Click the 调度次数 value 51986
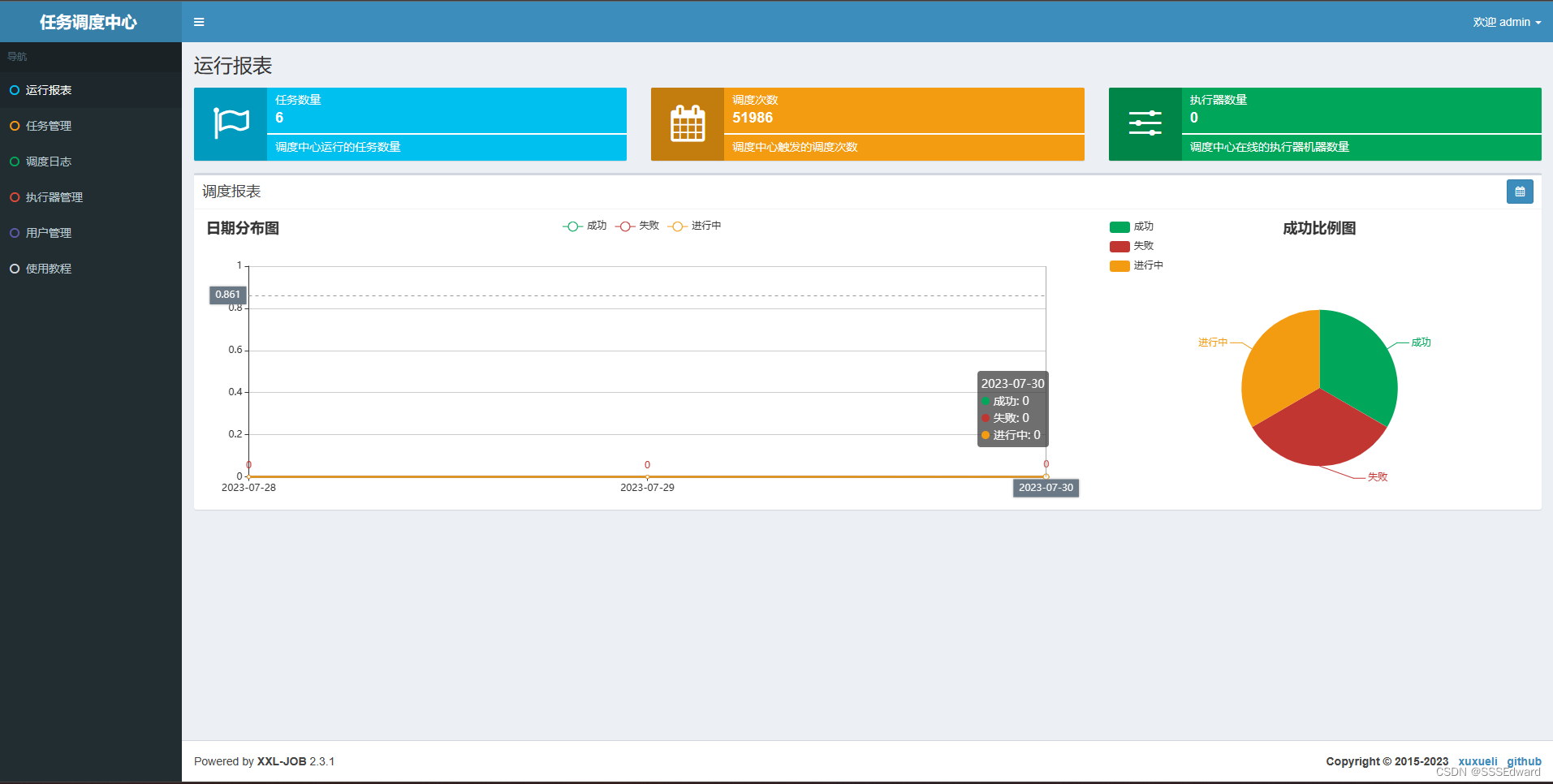 pyautogui.click(x=753, y=118)
